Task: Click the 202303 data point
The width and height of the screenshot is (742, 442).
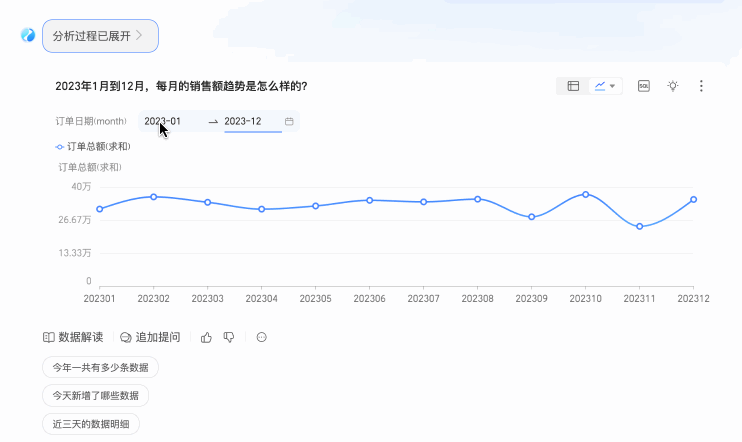Action: (x=208, y=203)
